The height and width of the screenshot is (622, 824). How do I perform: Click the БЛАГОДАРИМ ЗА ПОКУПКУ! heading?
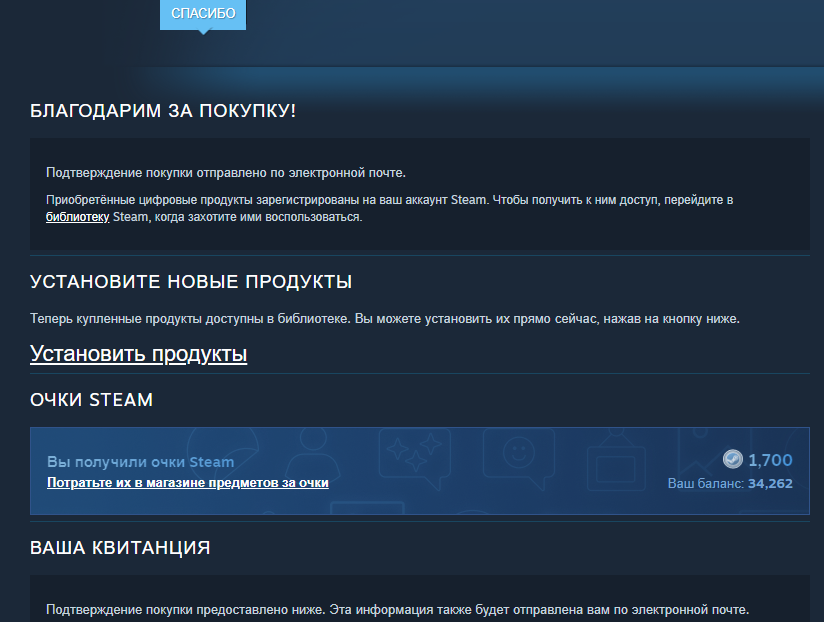163,111
